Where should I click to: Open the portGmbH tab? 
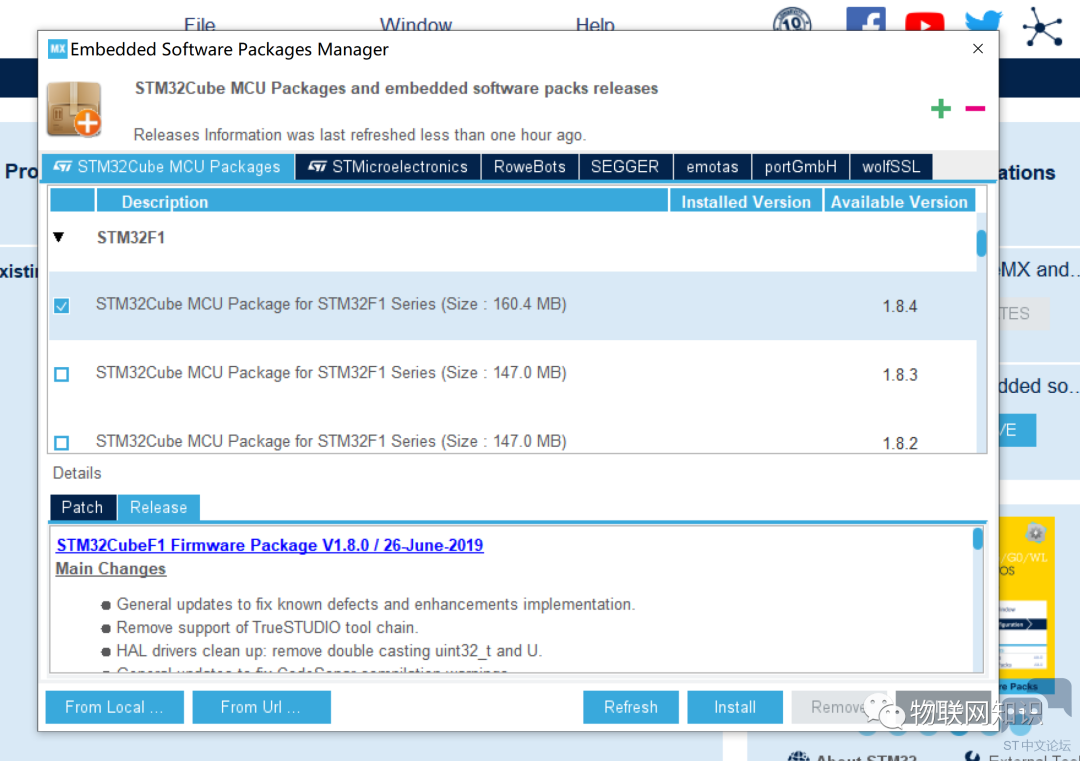(800, 167)
